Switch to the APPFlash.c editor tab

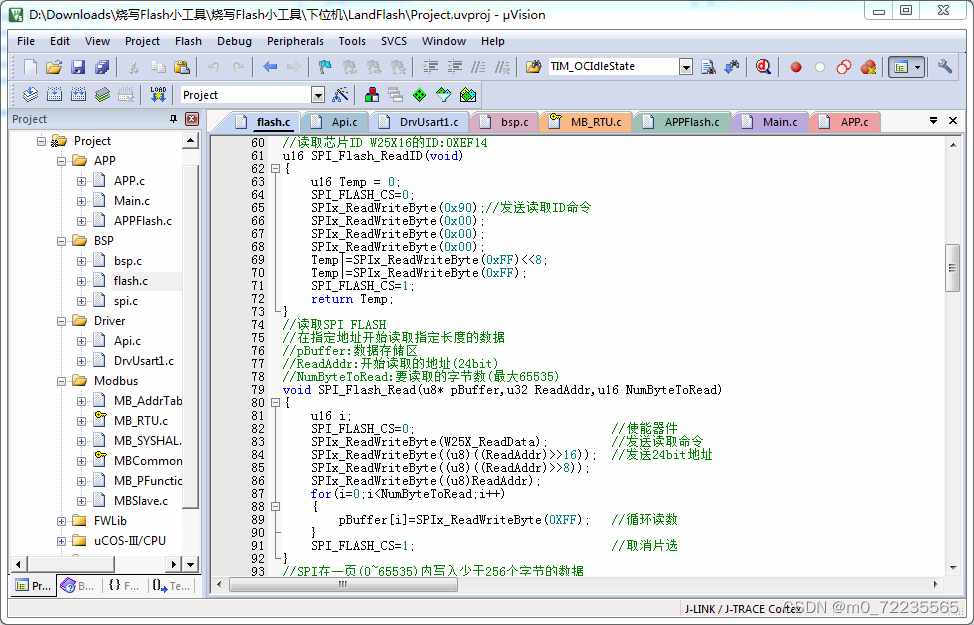pos(682,122)
